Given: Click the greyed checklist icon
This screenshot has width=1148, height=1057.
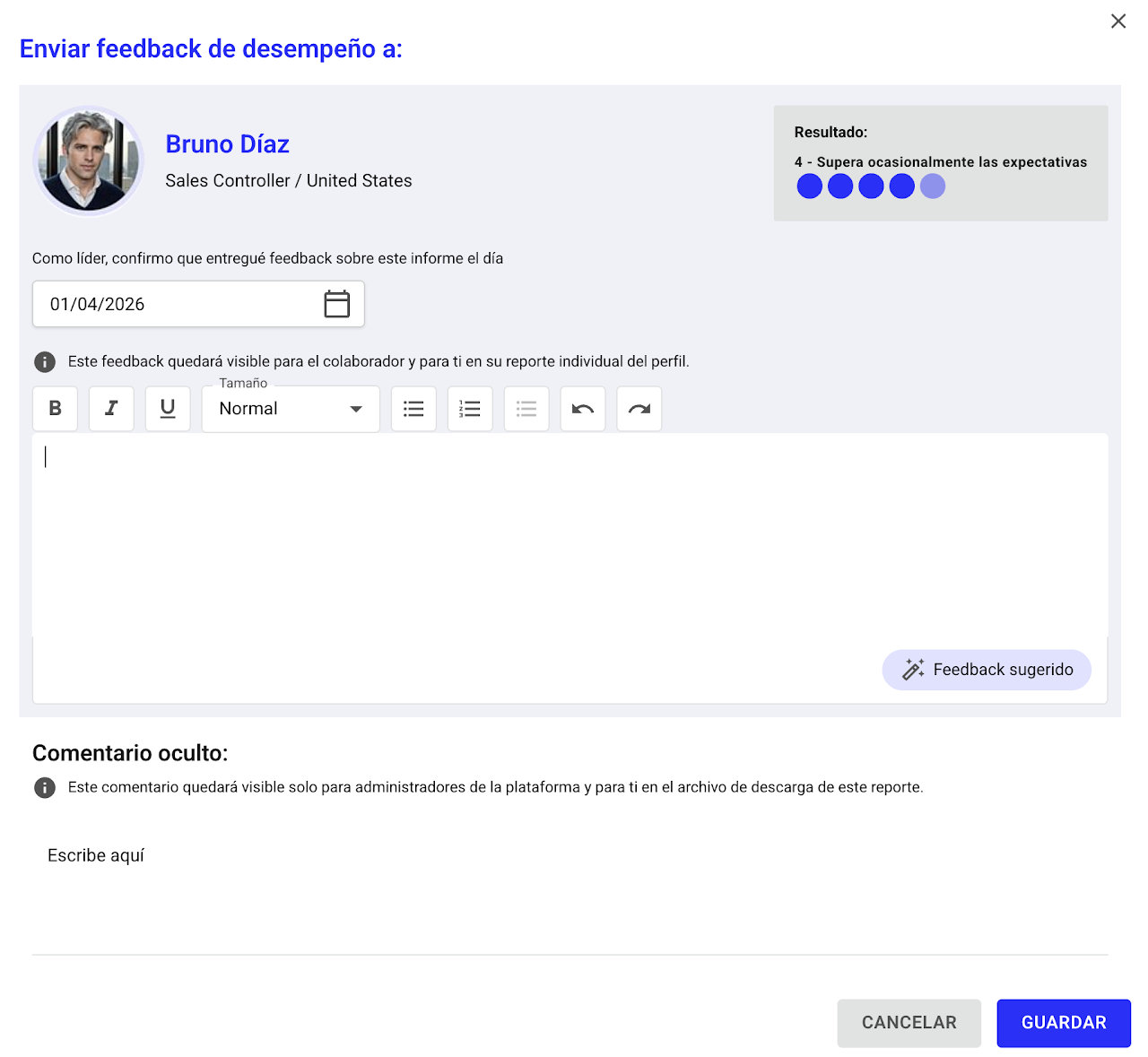Looking at the screenshot, I should click(x=526, y=409).
